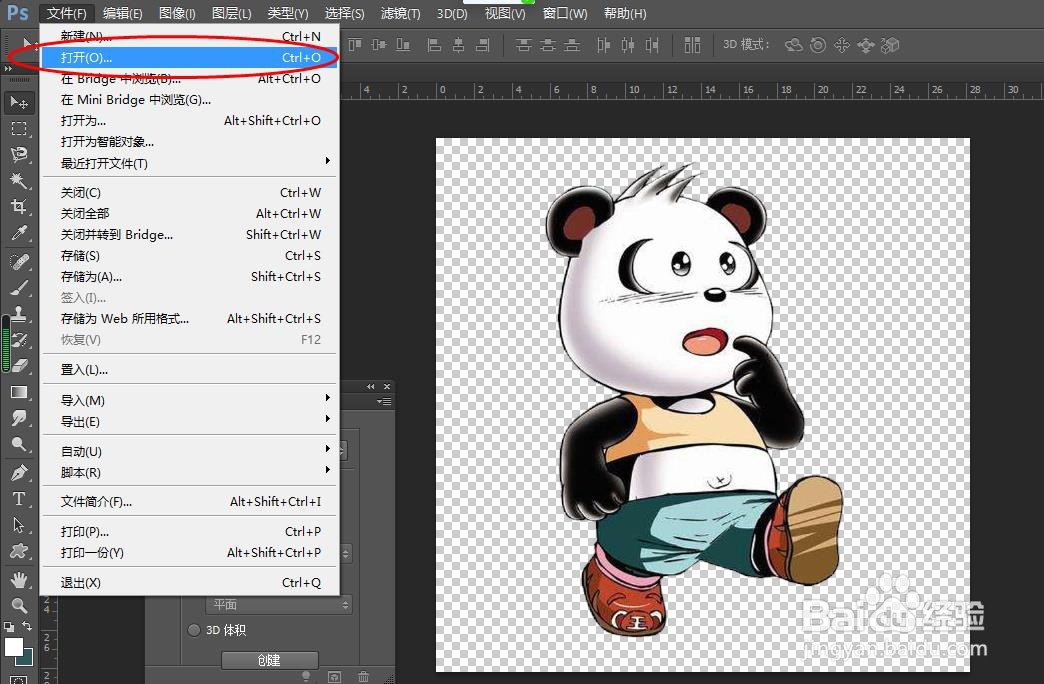
Task: Select the Gradient tool
Action: point(20,394)
